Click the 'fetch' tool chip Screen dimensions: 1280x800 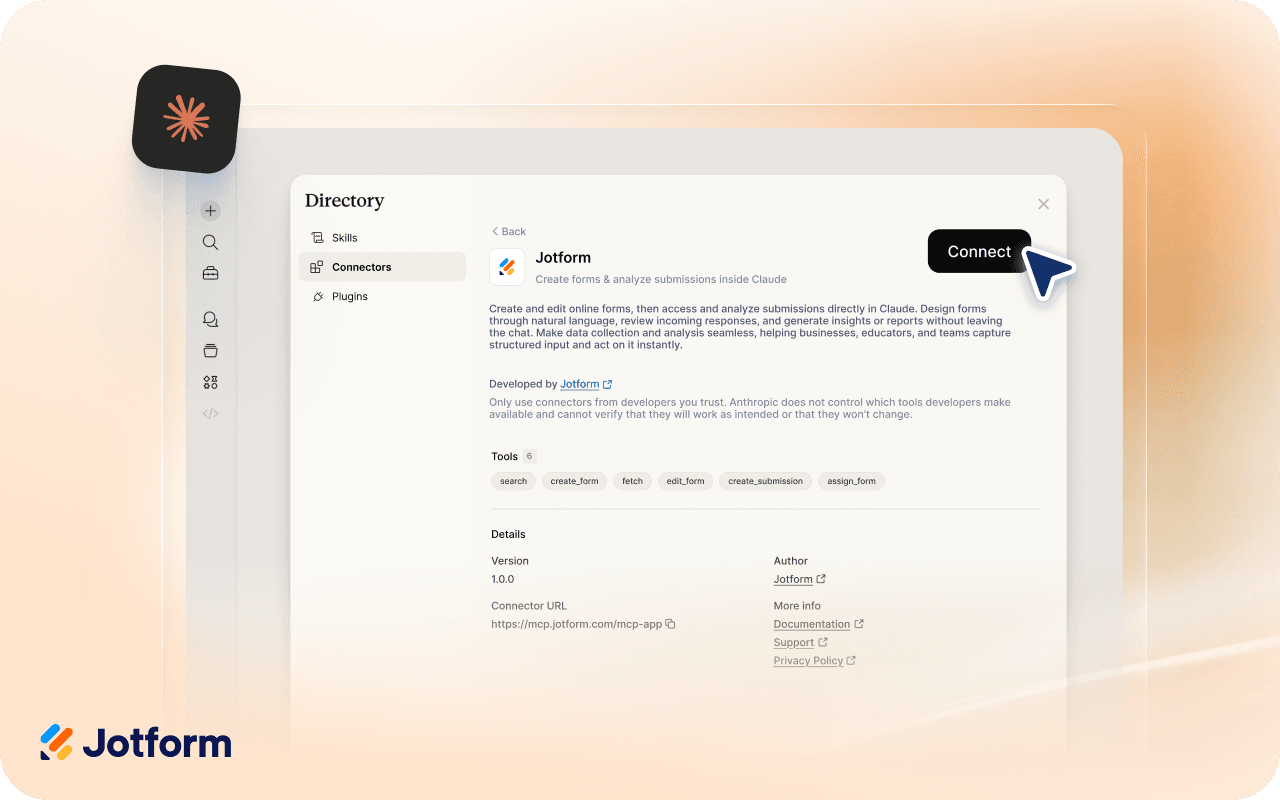click(632, 481)
